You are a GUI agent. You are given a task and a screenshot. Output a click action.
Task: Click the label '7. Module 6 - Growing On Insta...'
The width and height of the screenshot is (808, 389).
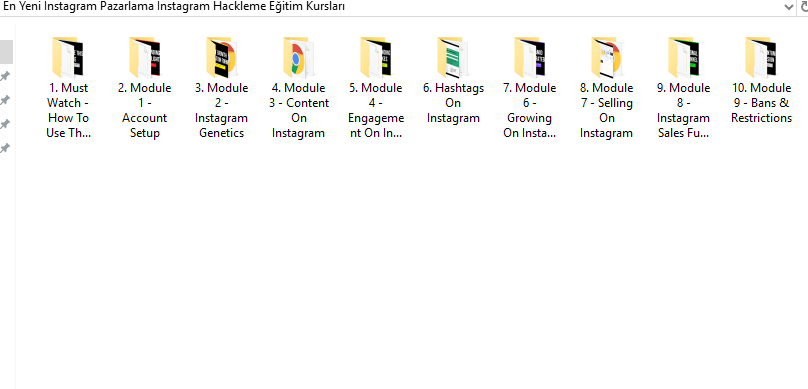[x=530, y=110]
